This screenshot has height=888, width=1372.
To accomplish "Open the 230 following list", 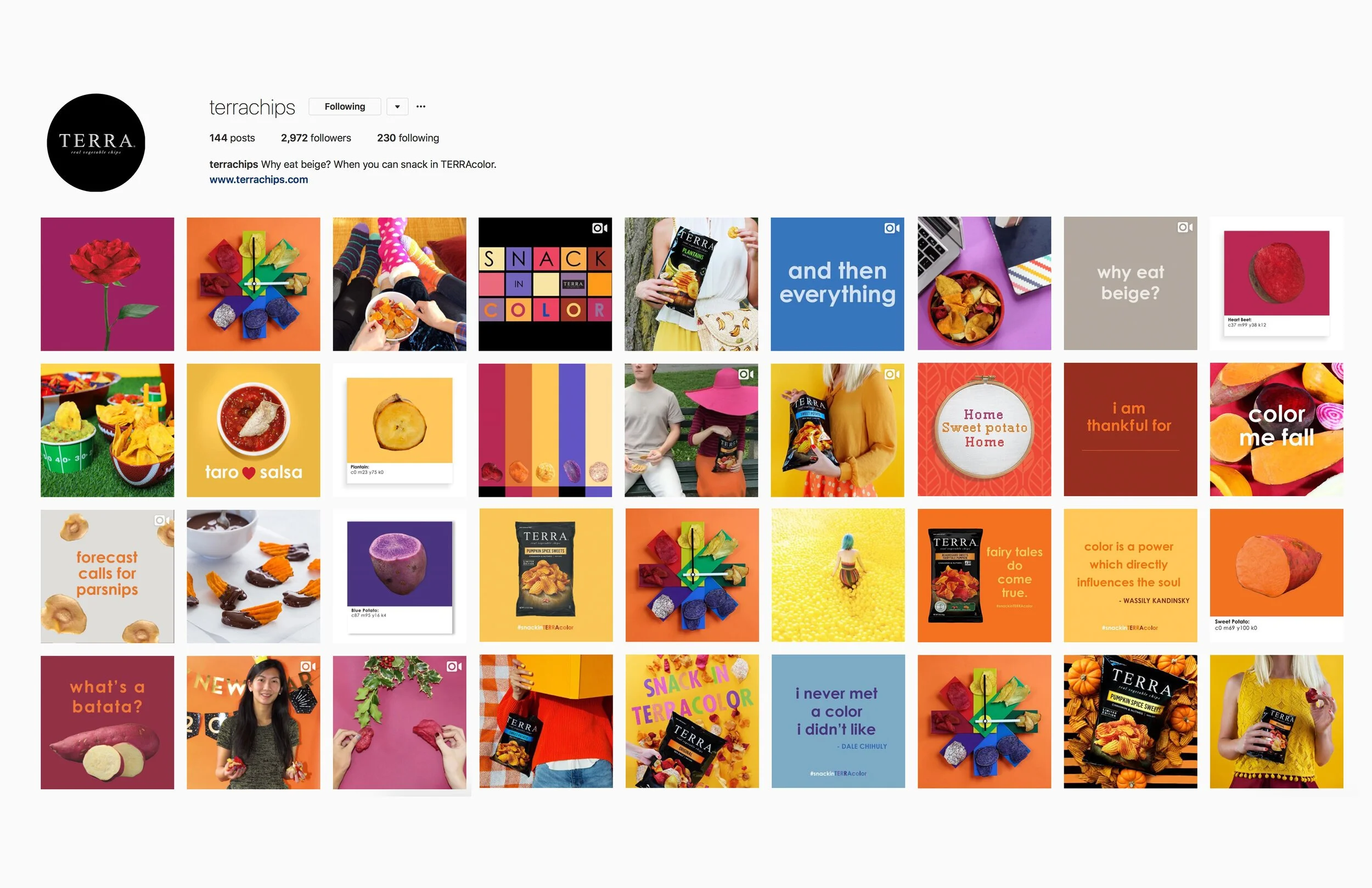I will click(408, 138).
